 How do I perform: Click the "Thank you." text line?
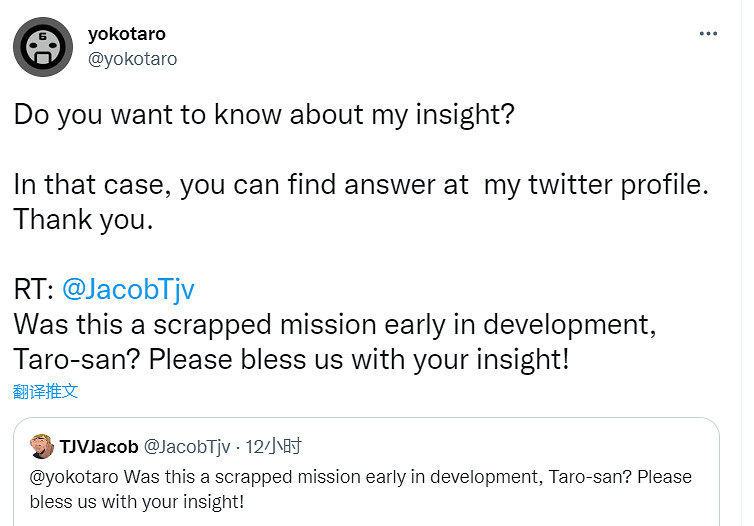(x=84, y=220)
